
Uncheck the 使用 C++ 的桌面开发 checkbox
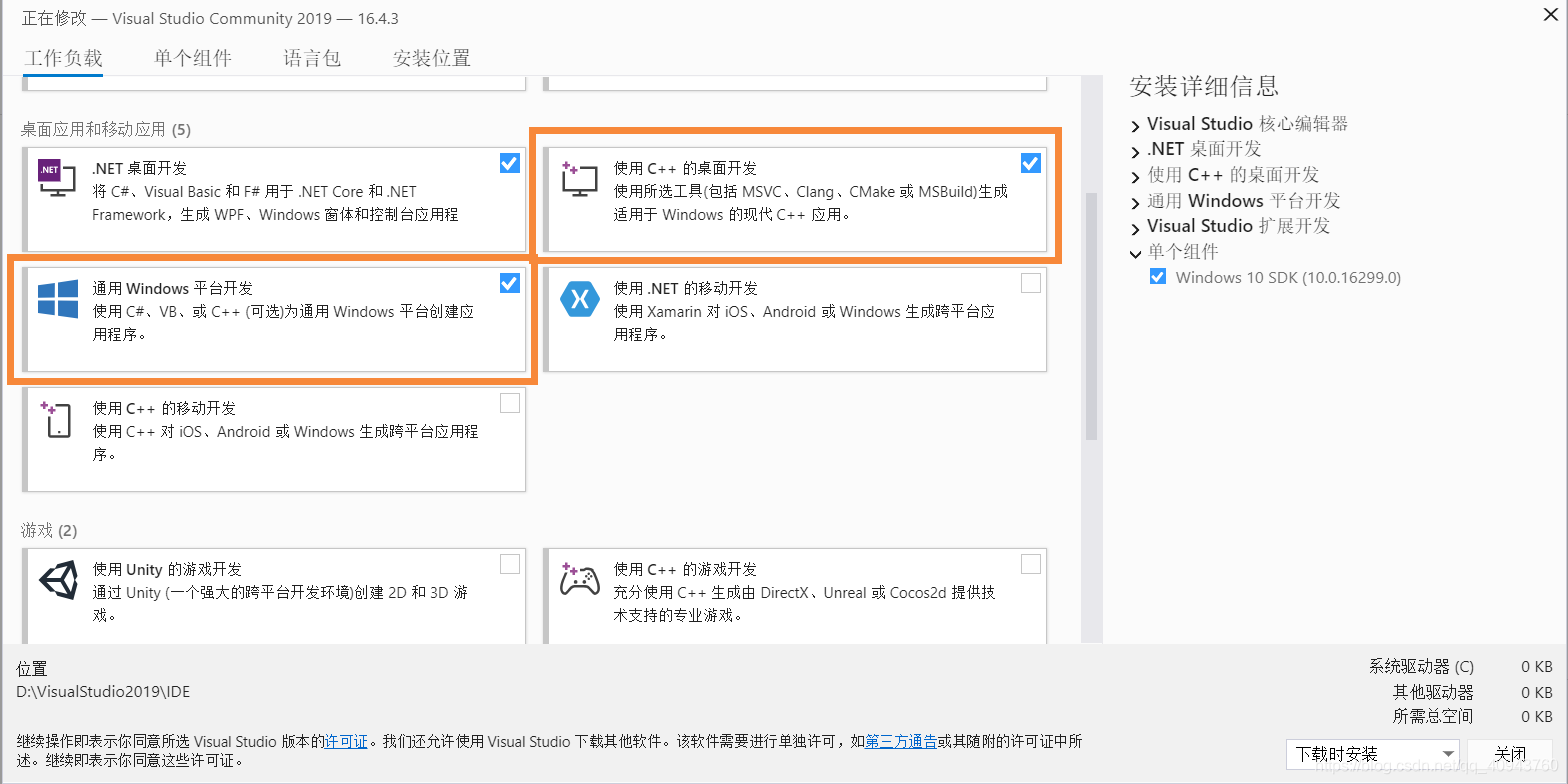tap(1031, 163)
